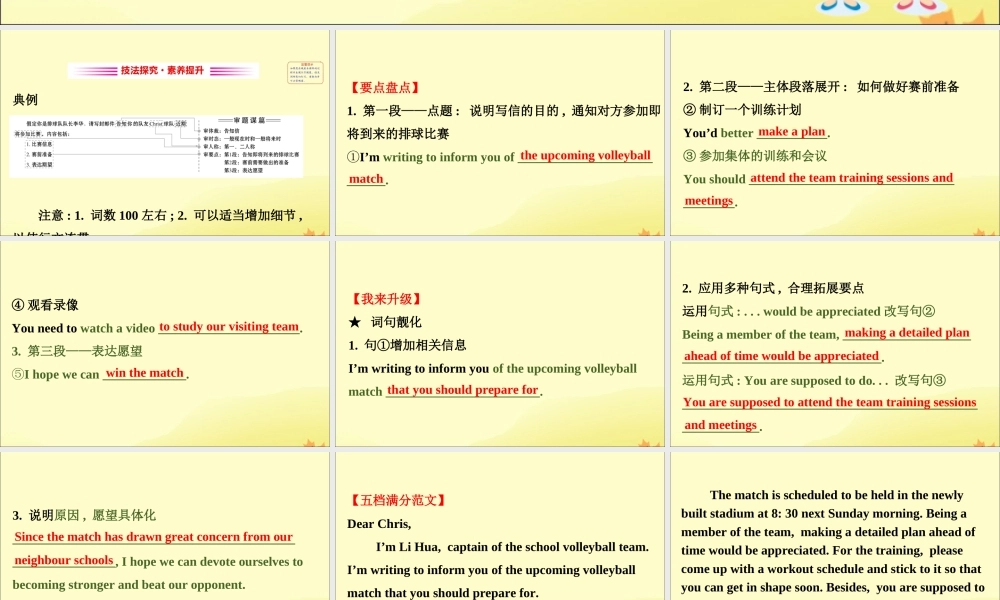Click the line 'match that you should prepare for.'
Screen dimensions: 1000x600
[x=443, y=593]
